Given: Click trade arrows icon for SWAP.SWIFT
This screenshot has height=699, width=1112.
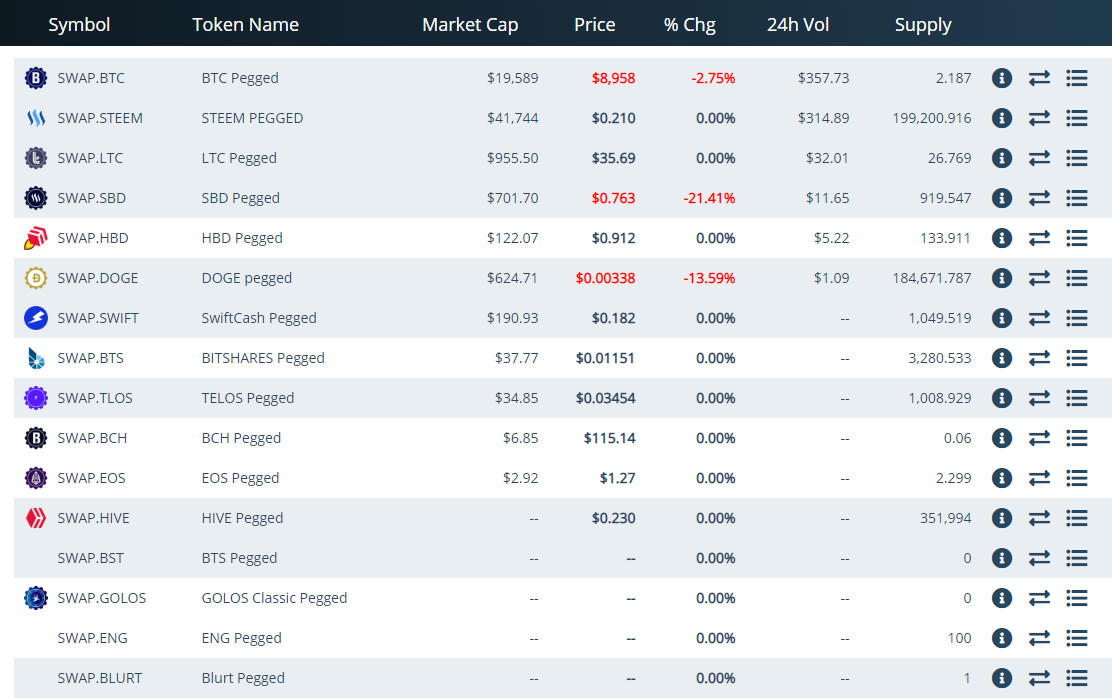Looking at the screenshot, I should click(1039, 318).
